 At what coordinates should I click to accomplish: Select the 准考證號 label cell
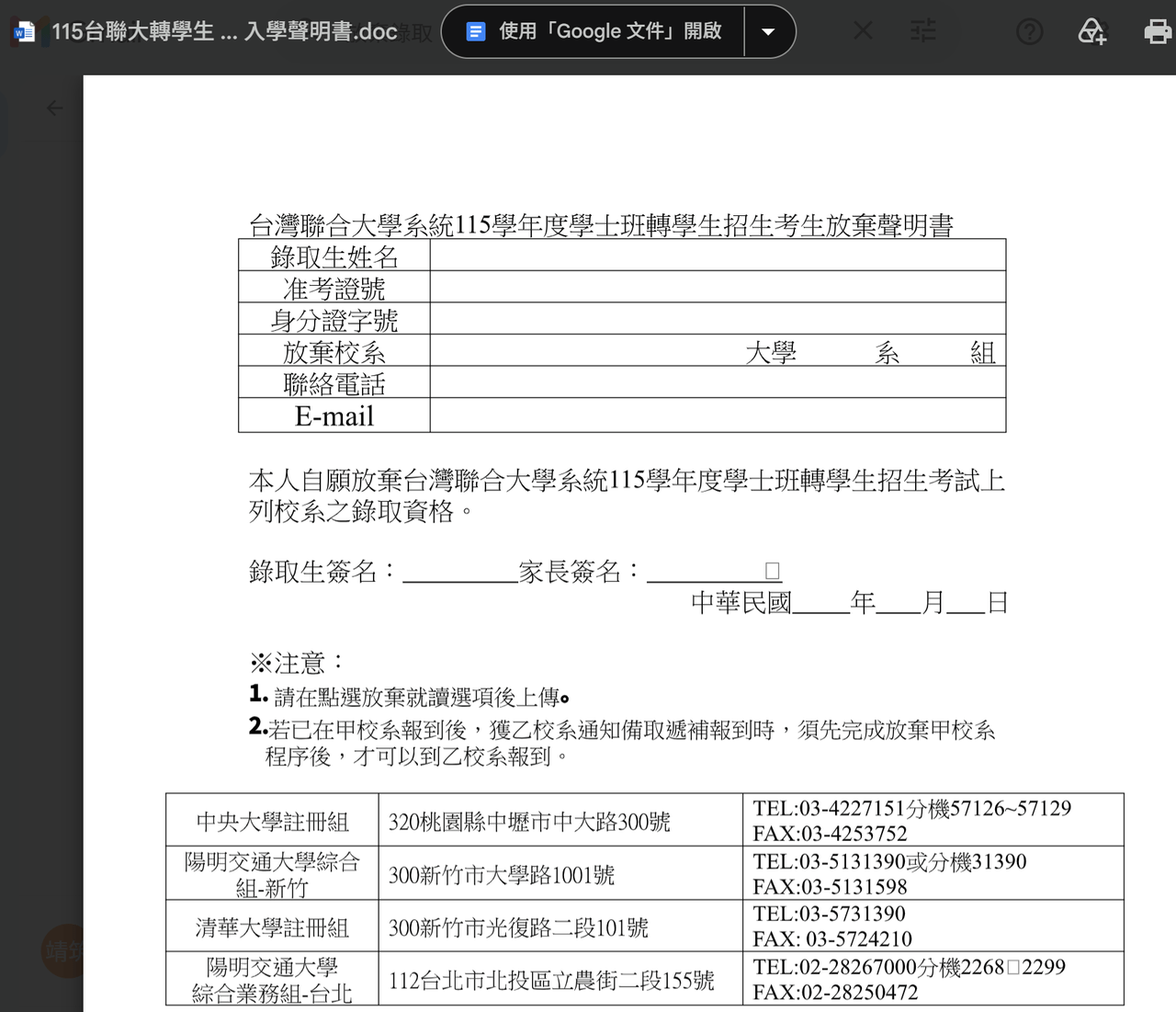click(334, 288)
